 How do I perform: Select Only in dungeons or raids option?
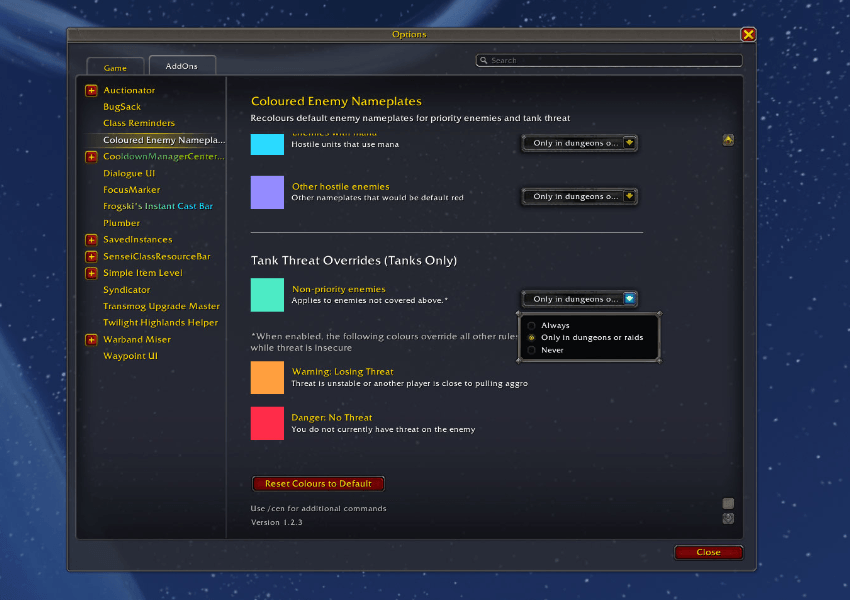coord(585,337)
